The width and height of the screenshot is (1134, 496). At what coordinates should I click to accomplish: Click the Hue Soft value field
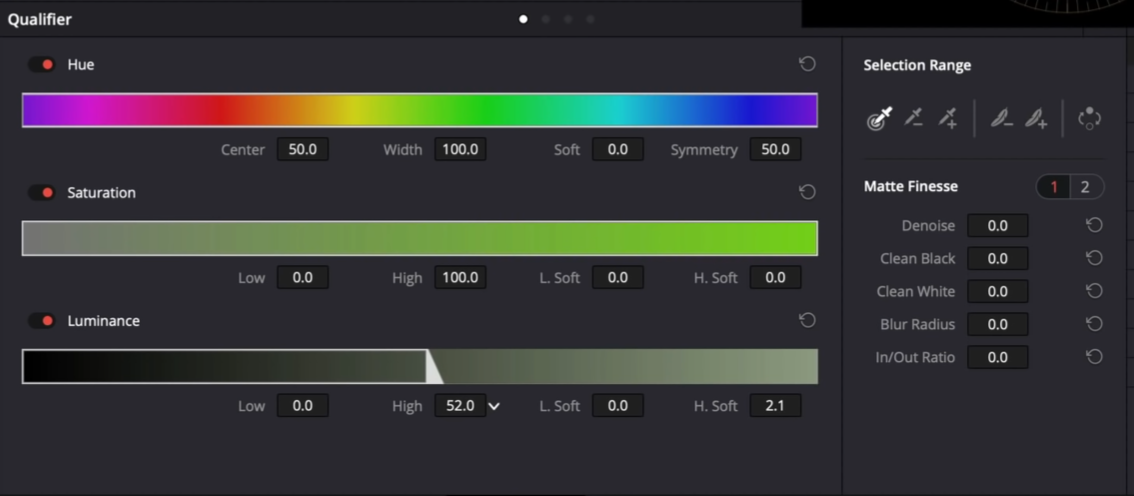[618, 150]
